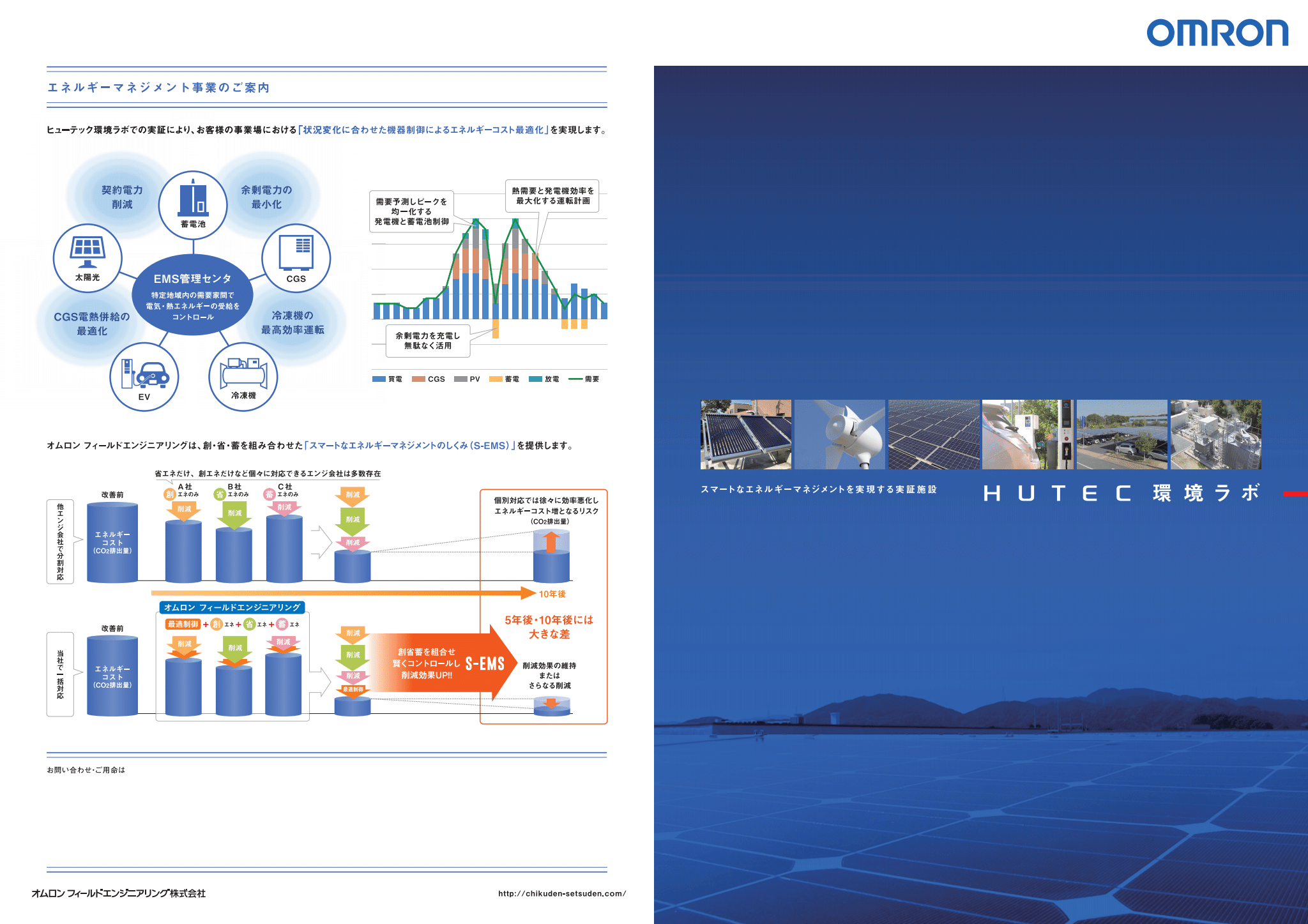
Task: Click the upper 改善前 energy cost cylinder
Action: point(112,542)
